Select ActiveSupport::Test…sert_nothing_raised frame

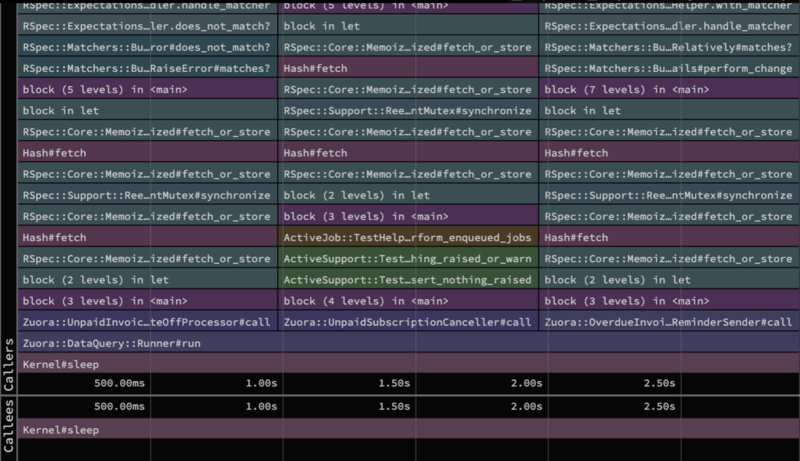(x=408, y=279)
